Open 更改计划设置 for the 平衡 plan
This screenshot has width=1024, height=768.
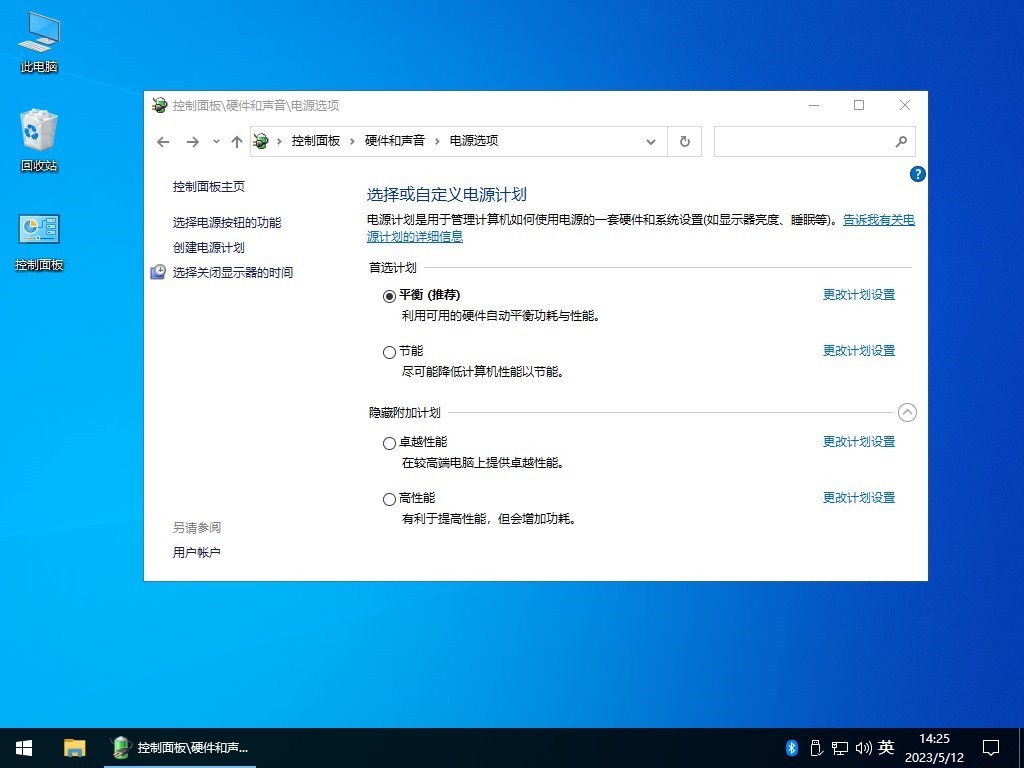858,294
